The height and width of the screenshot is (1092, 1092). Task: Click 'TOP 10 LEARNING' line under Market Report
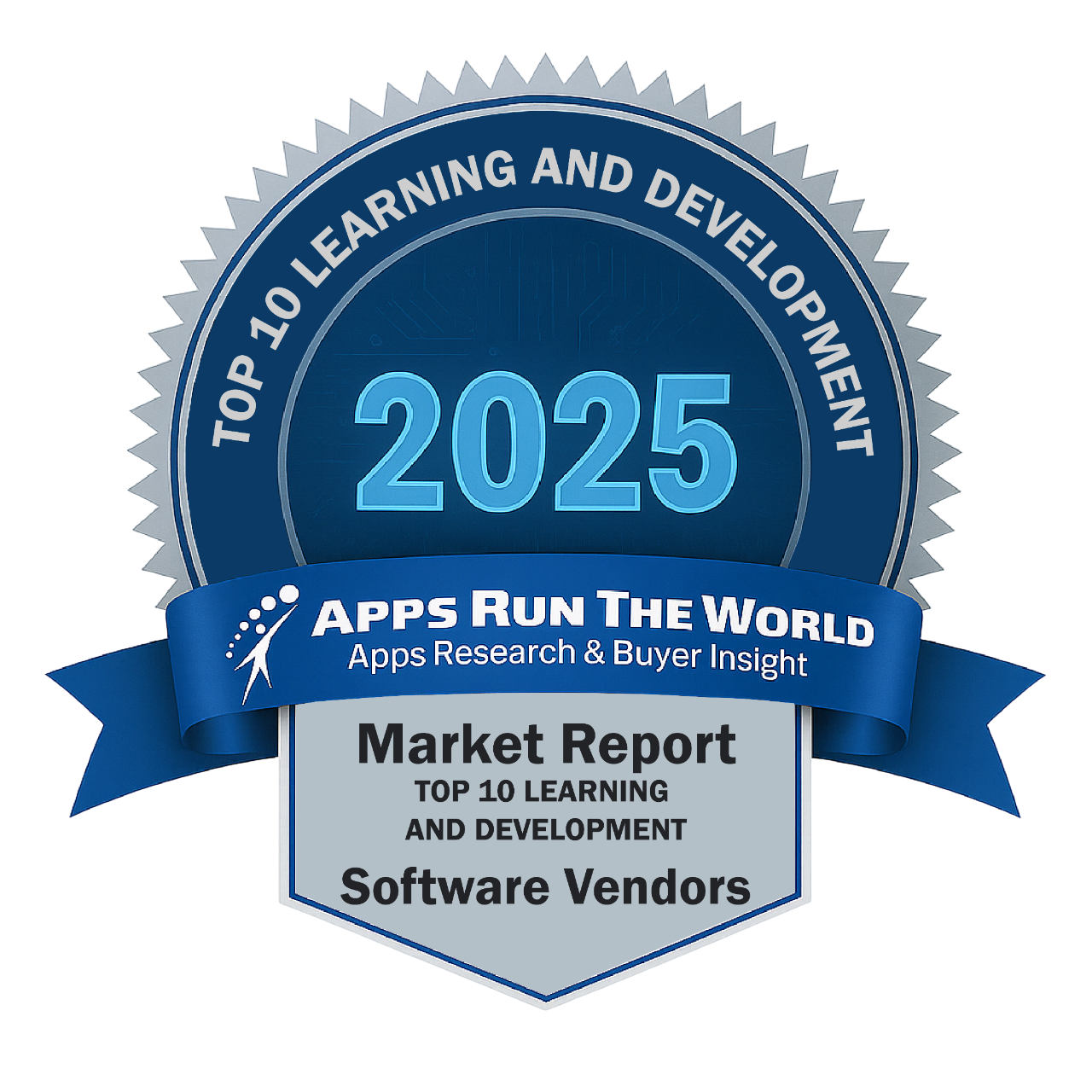click(542, 792)
